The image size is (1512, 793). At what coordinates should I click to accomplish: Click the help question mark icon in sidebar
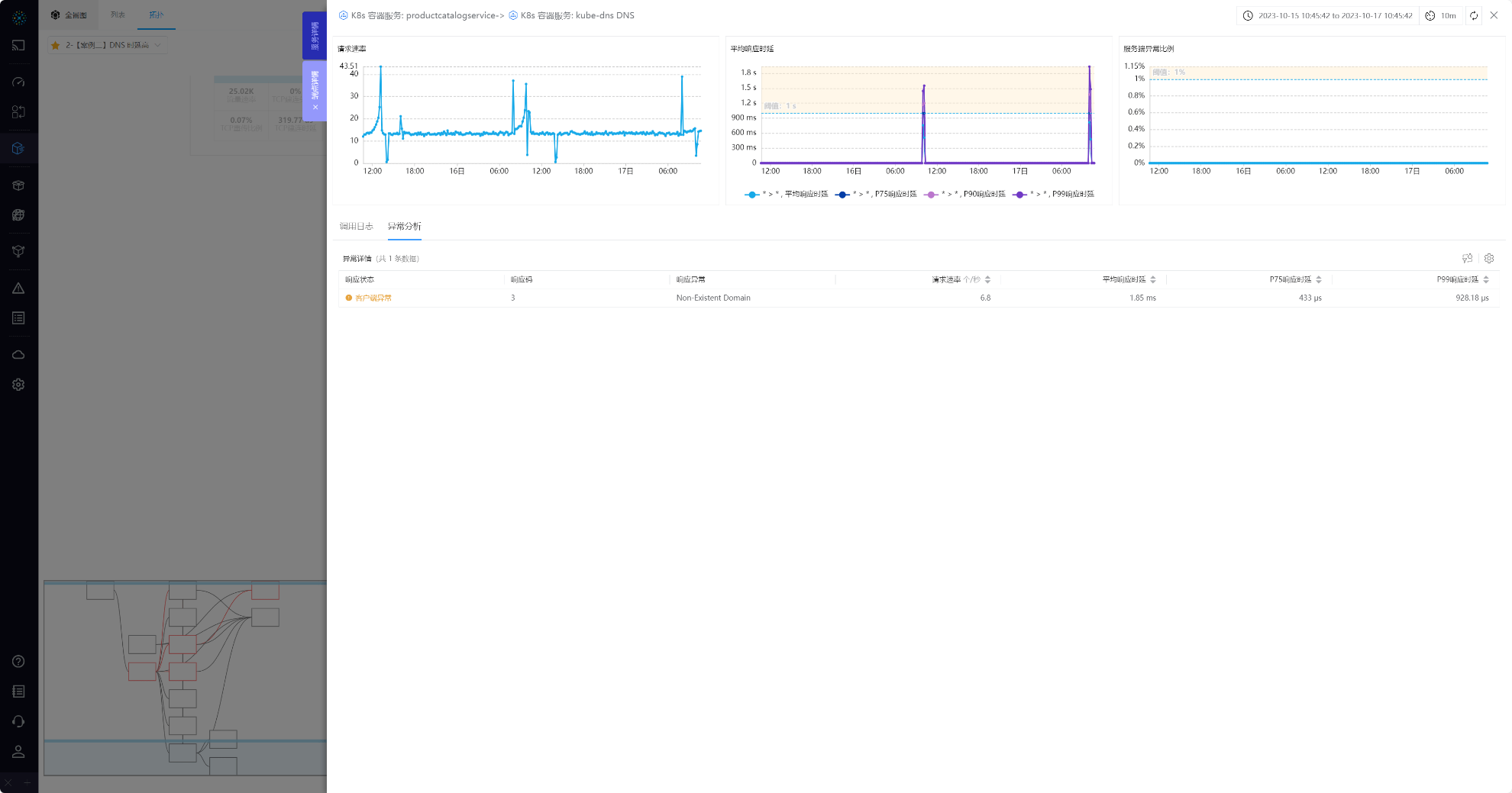point(18,662)
